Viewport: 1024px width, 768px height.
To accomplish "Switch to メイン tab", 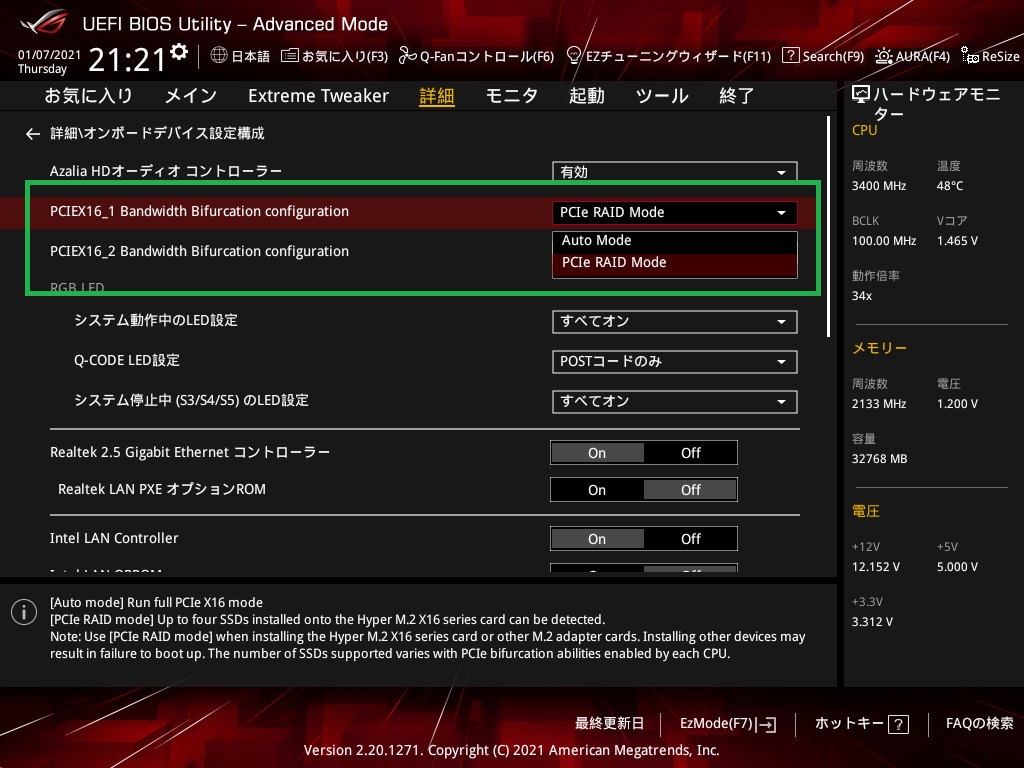I will [x=191, y=96].
